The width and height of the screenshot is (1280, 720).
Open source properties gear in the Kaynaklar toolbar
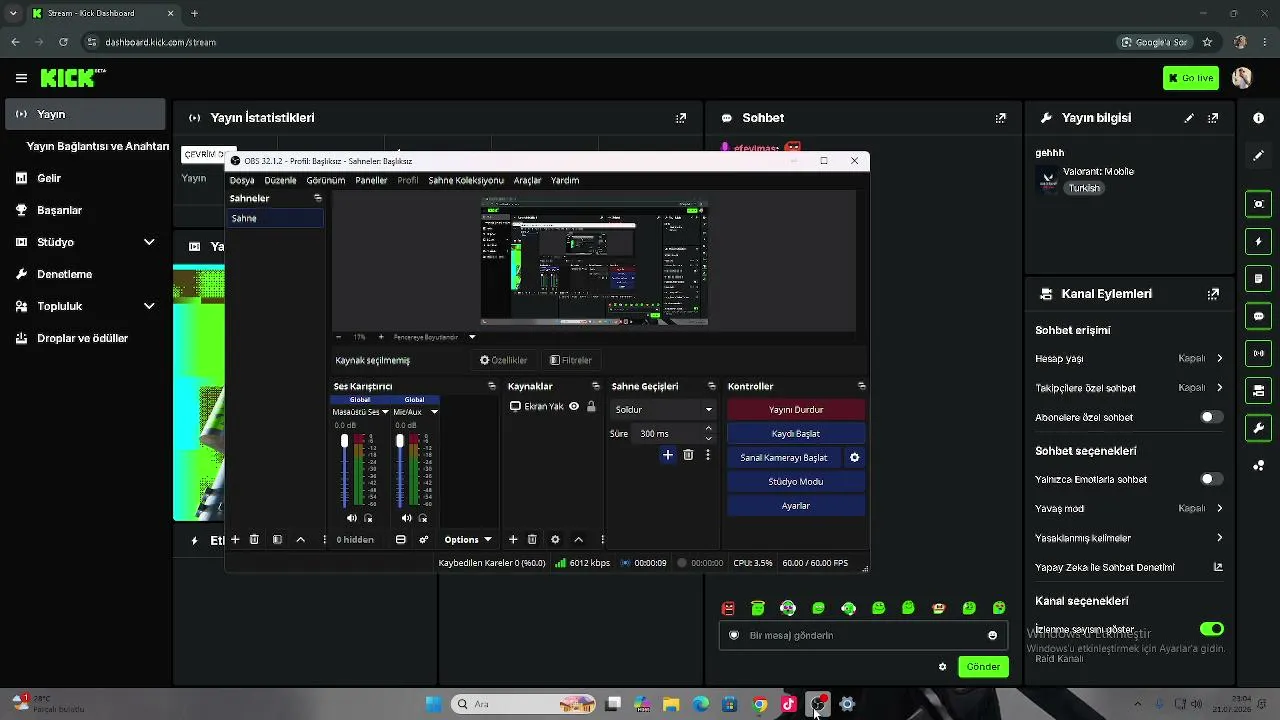pyautogui.click(x=555, y=539)
